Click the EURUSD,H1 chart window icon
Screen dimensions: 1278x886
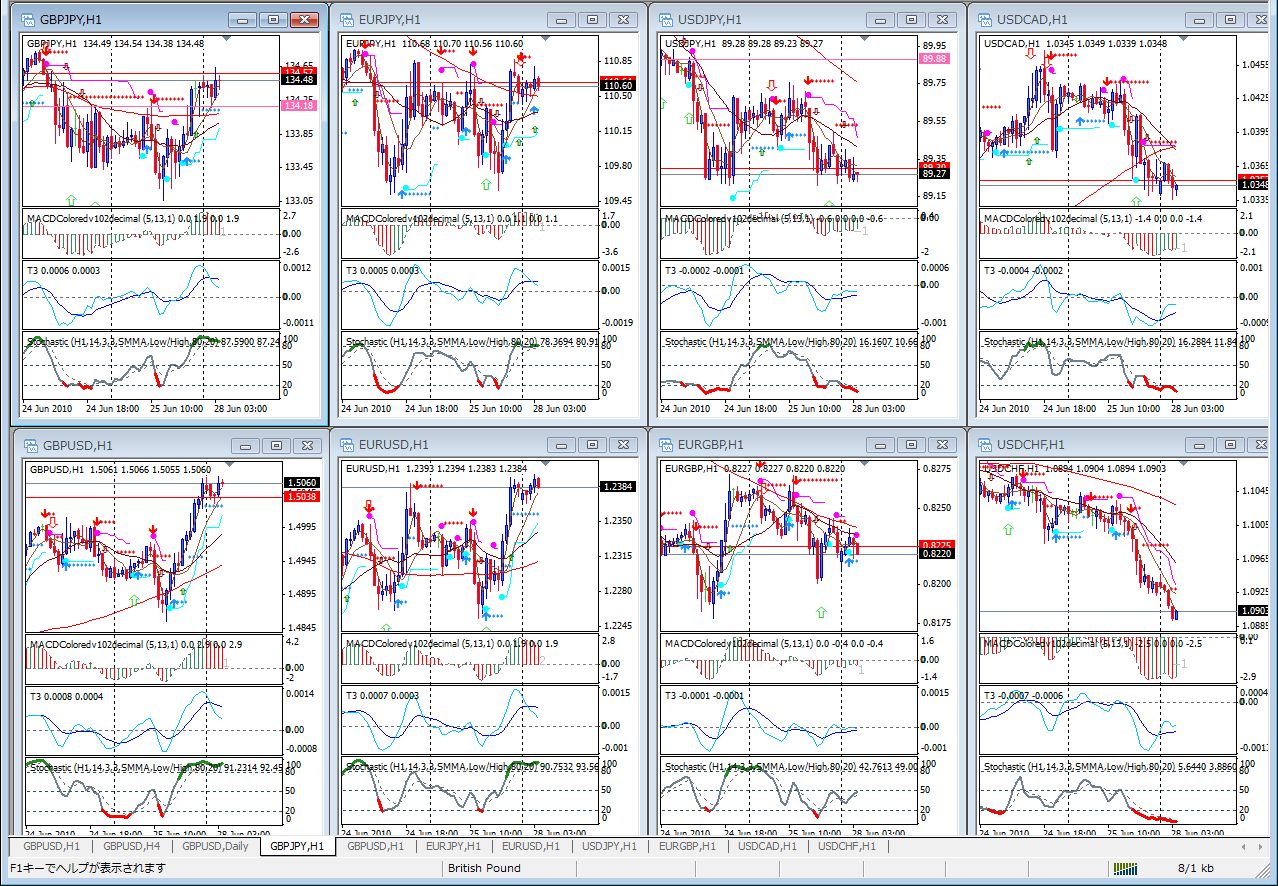click(x=347, y=445)
